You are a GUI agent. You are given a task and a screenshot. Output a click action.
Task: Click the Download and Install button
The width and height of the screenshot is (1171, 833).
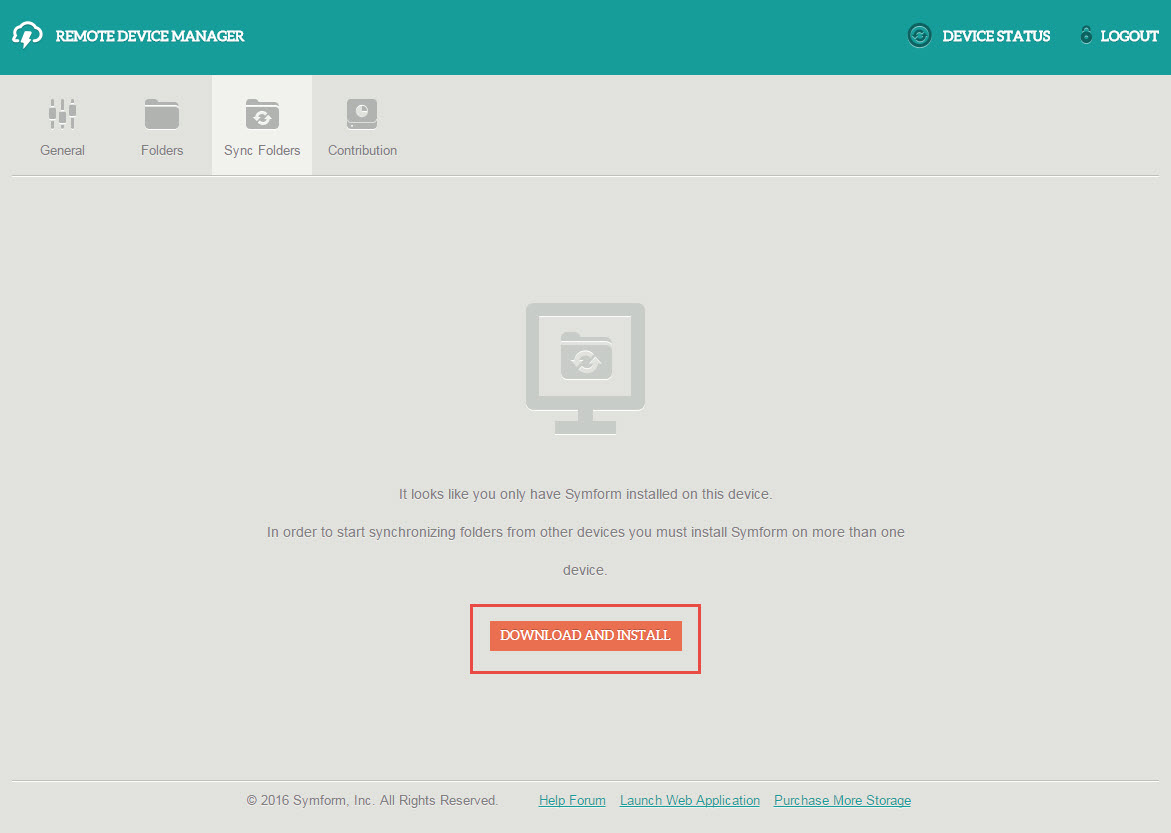(x=586, y=636)
